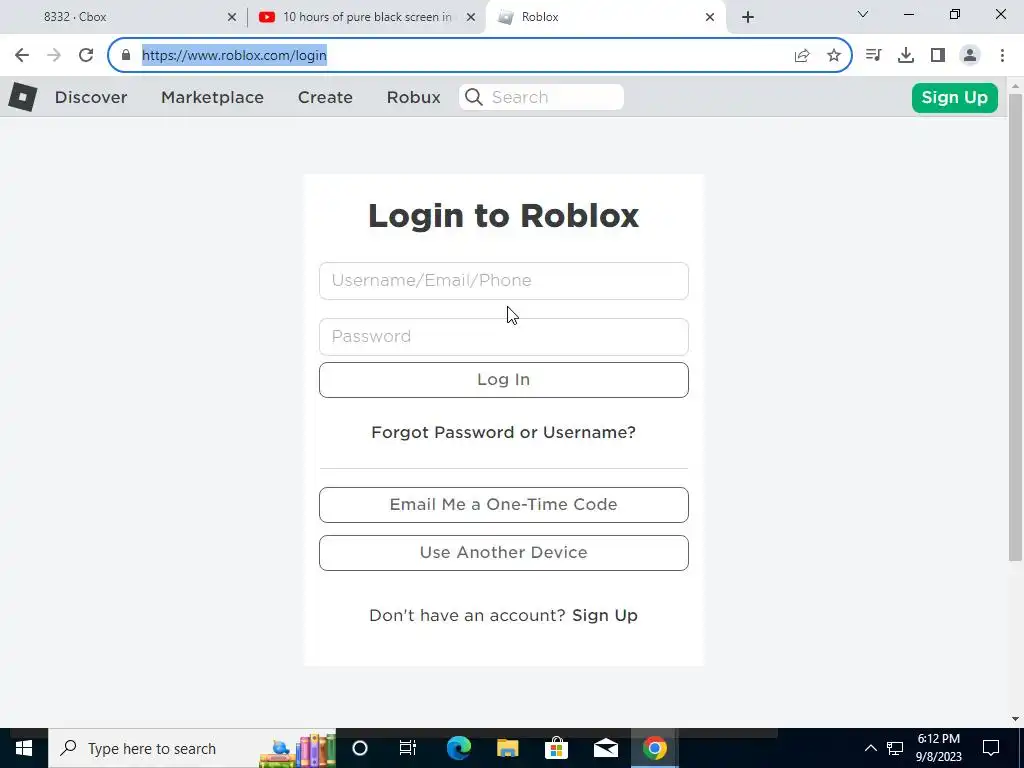This screenshot has height=768, width=1024.
Task: Bookmark this page with star icon
Action: [x=834, y=56]
